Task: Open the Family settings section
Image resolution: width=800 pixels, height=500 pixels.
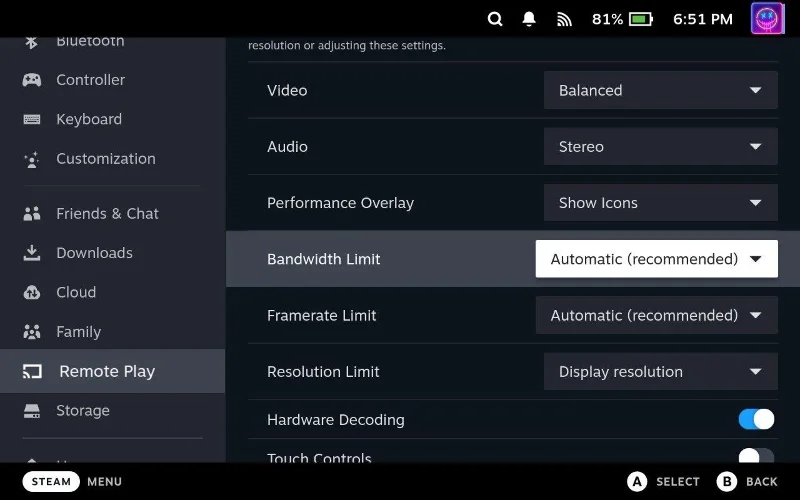Action: coord(78,332)
